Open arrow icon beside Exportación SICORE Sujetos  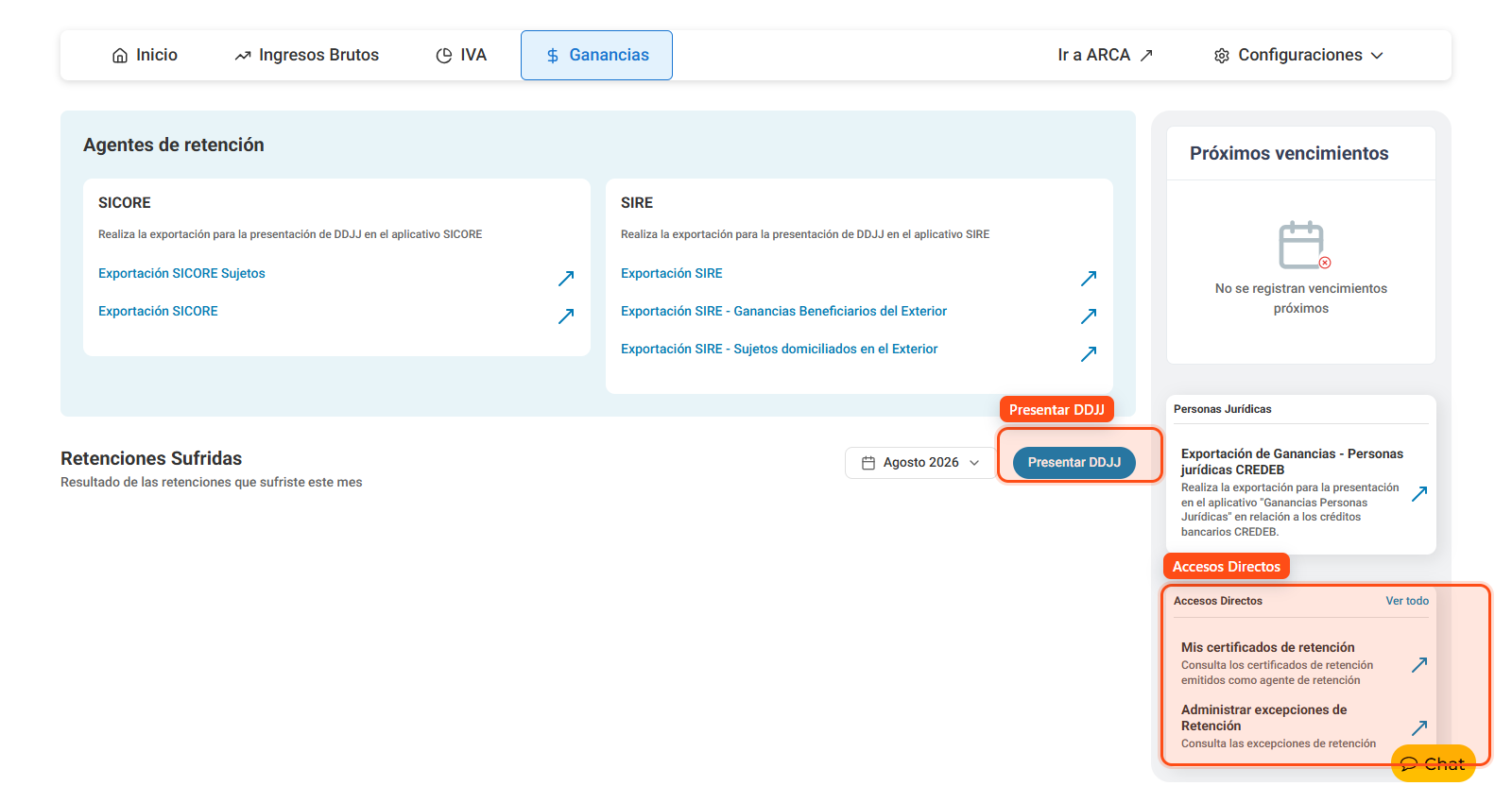(566, 278)
